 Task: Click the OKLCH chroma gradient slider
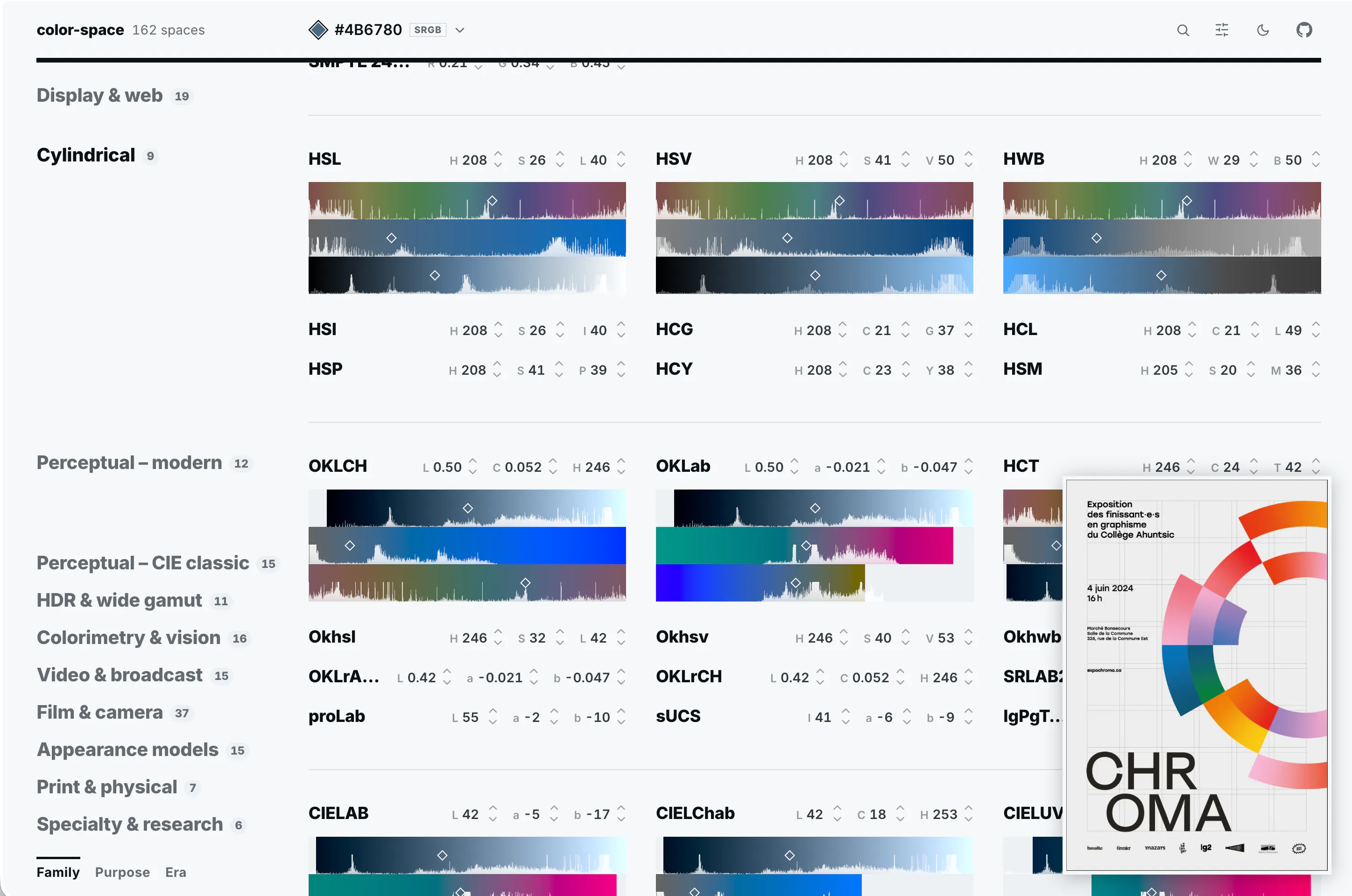tap(467, 546)
